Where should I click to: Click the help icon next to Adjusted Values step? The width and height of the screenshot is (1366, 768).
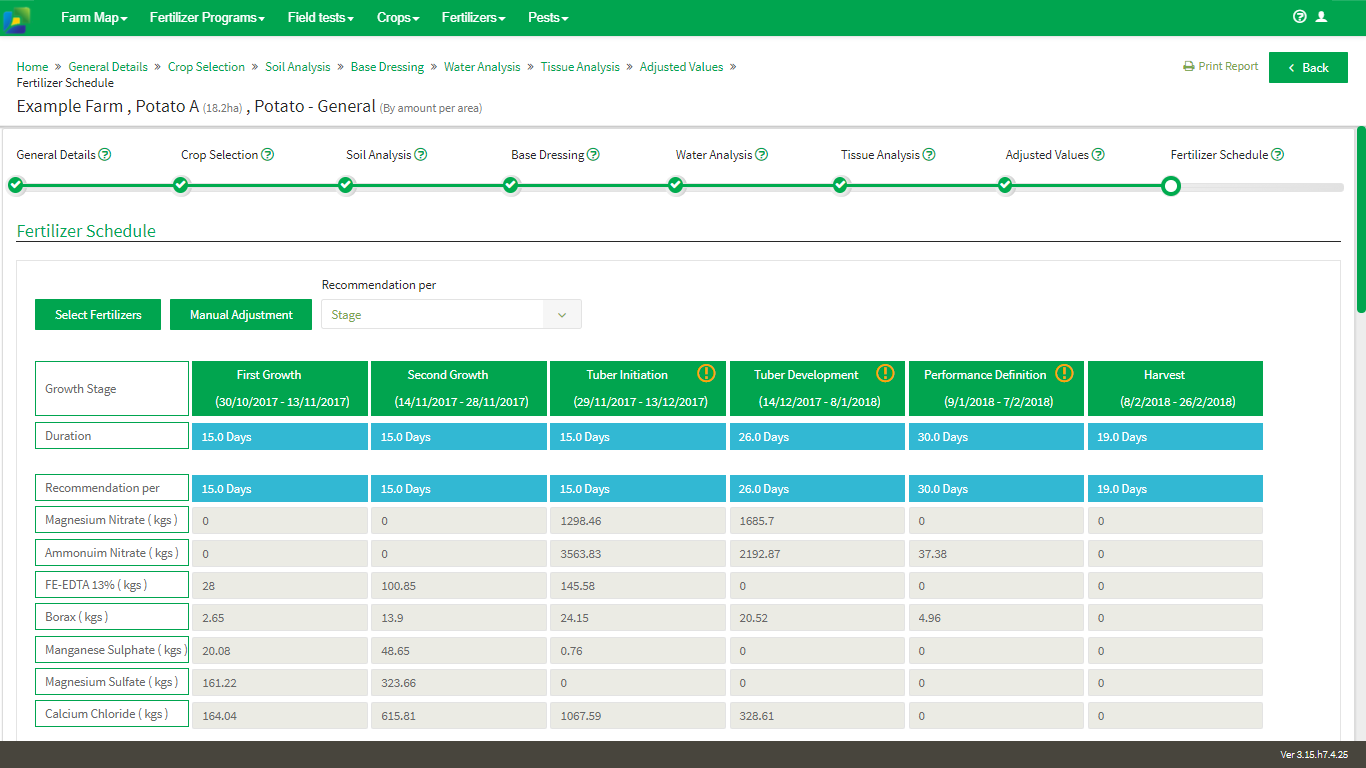pos(1098,155)
